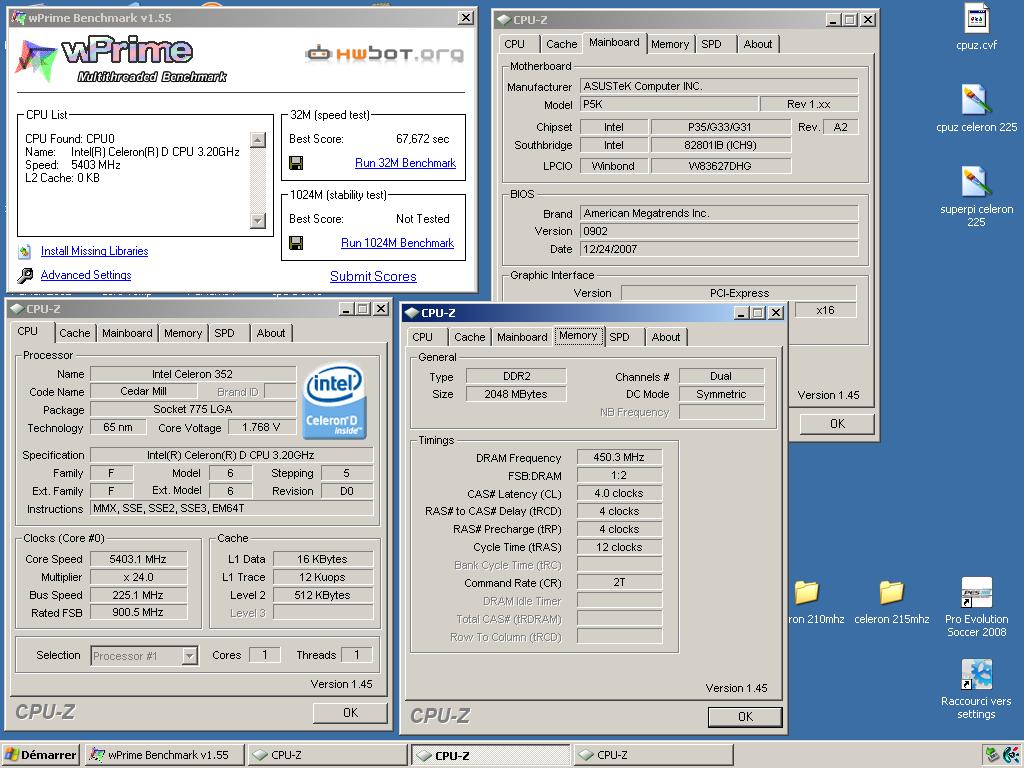This screenshot has width=1024, height=768.
Task: Open SPD tab in CPU-Z CPU window
Action: click(x=224, y=333)
